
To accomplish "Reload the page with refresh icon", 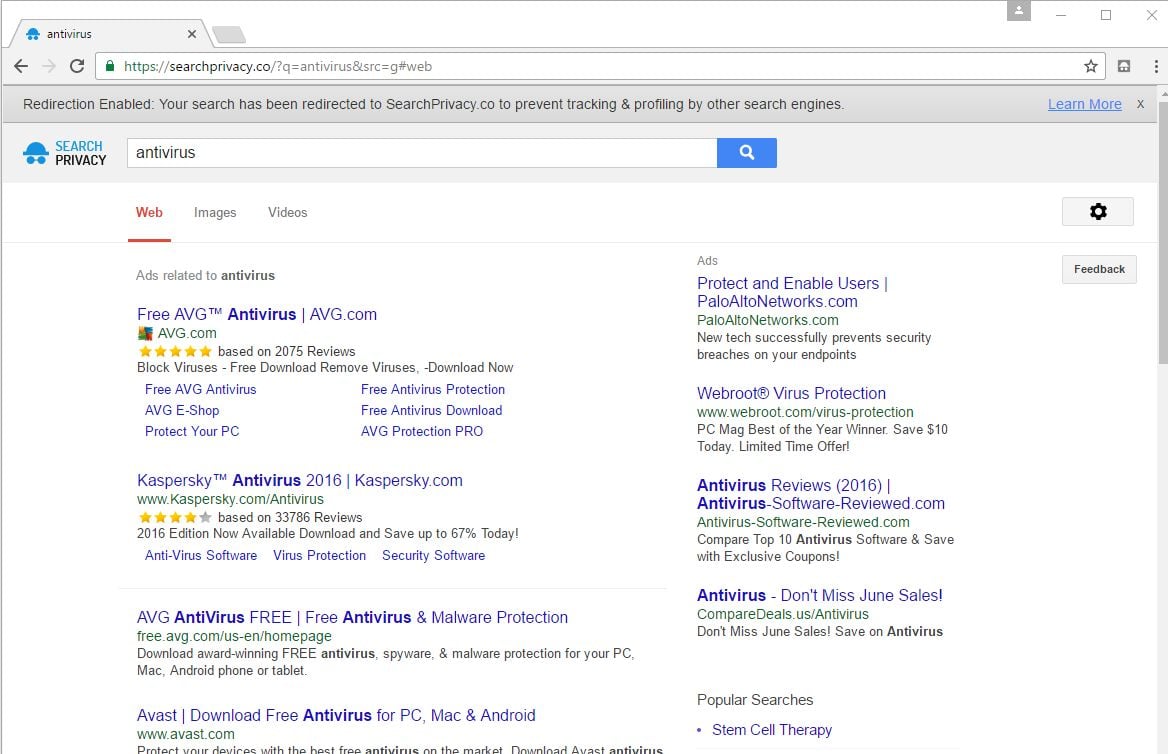I will (x=77, y=66).
